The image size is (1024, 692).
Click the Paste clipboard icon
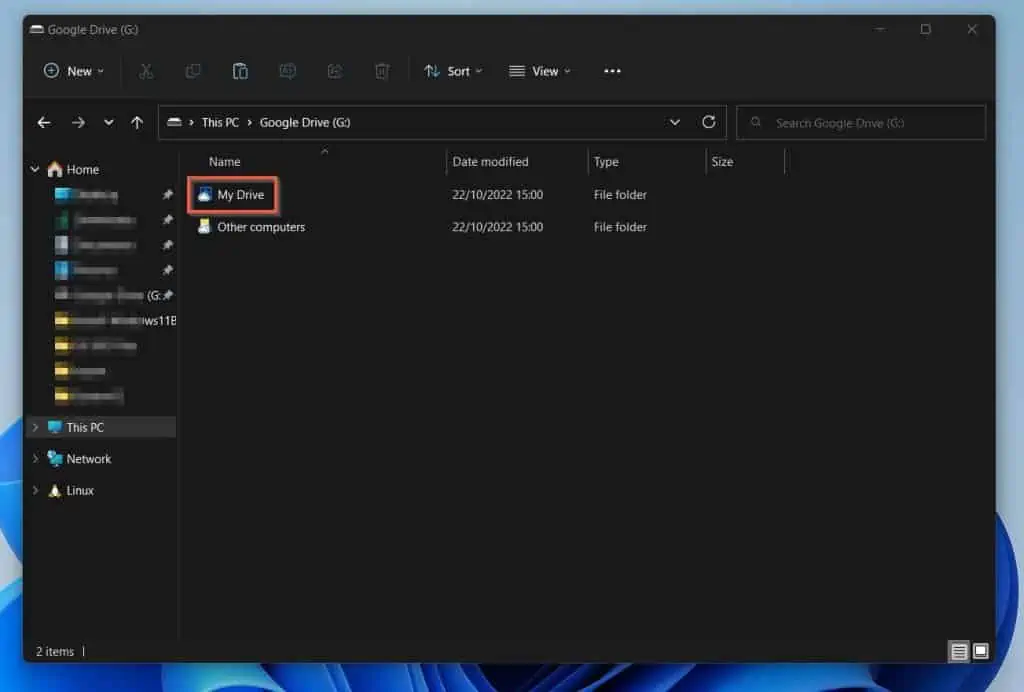coord(240,71)
